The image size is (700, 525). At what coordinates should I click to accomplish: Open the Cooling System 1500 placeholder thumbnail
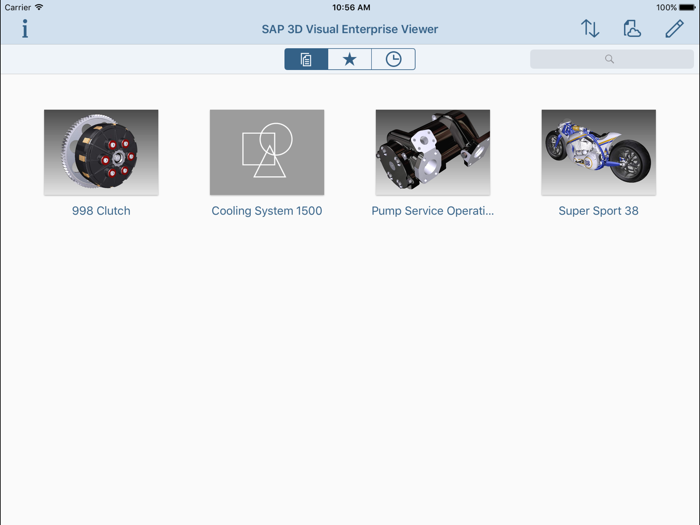[x=267, y=152]
